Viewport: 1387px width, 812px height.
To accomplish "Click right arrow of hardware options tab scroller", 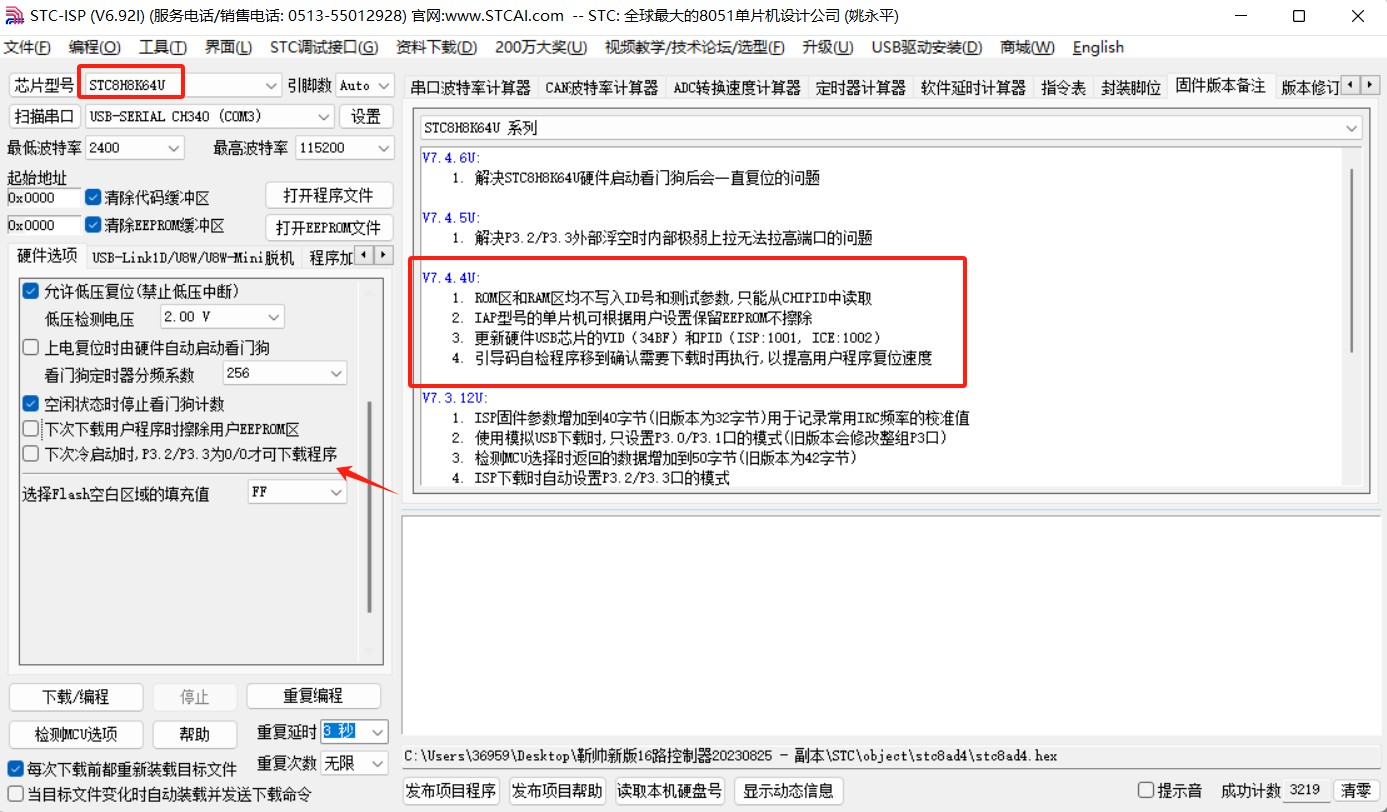I will tap(383, 254).
